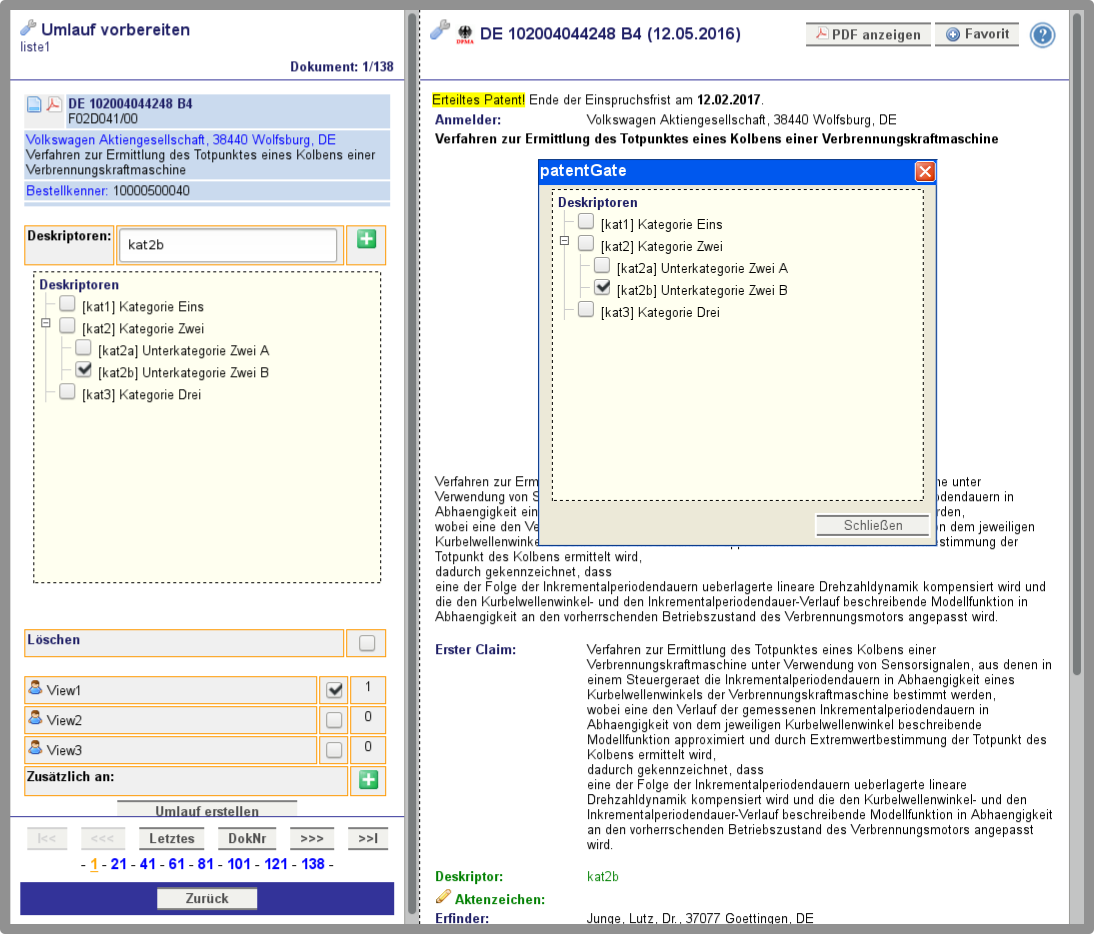
Task: Add descriptor with the green plus next to kat2b
Action: tap(366, 239)
